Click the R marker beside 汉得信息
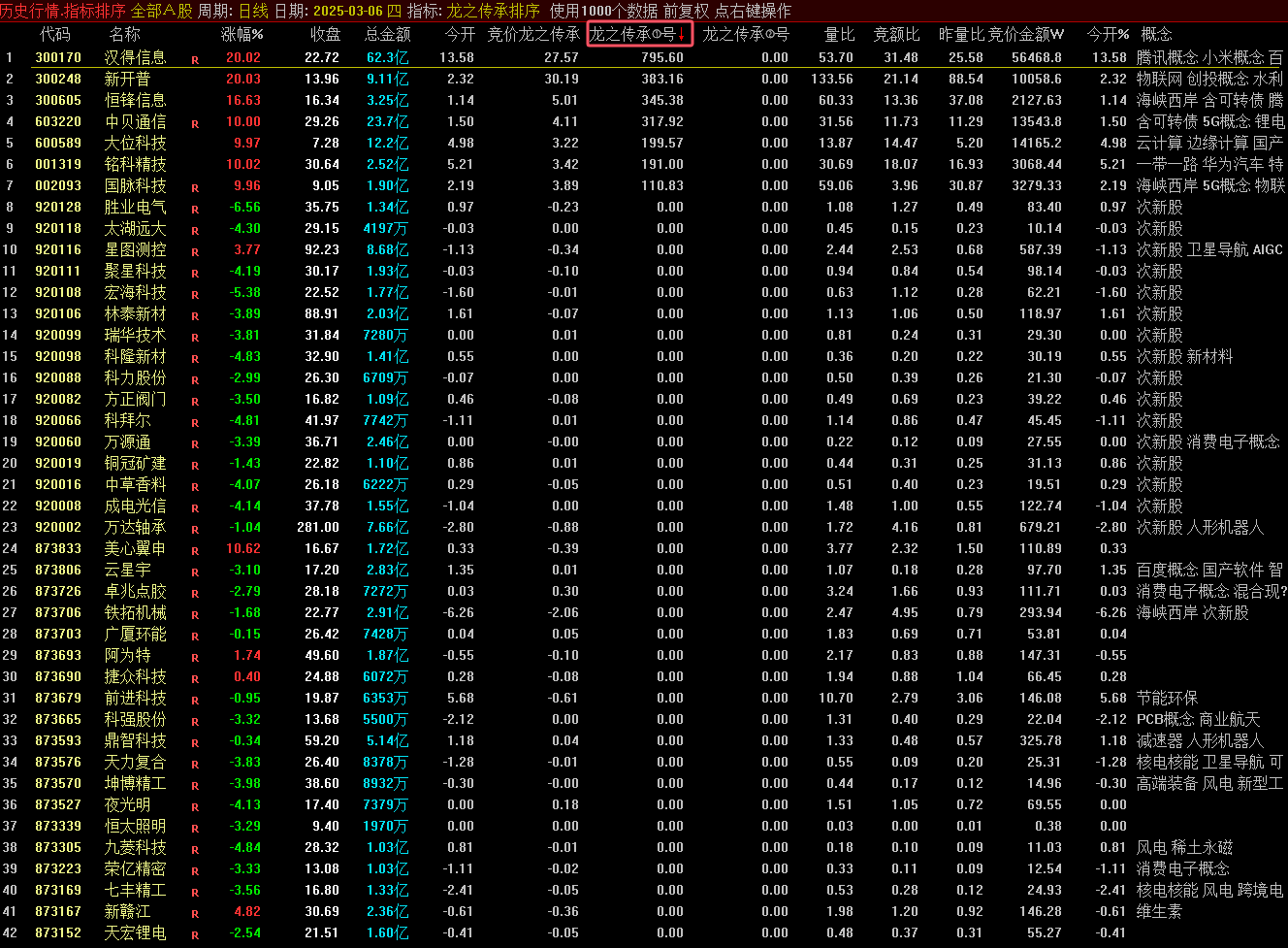1288x948 pixels. pos(195,60)
